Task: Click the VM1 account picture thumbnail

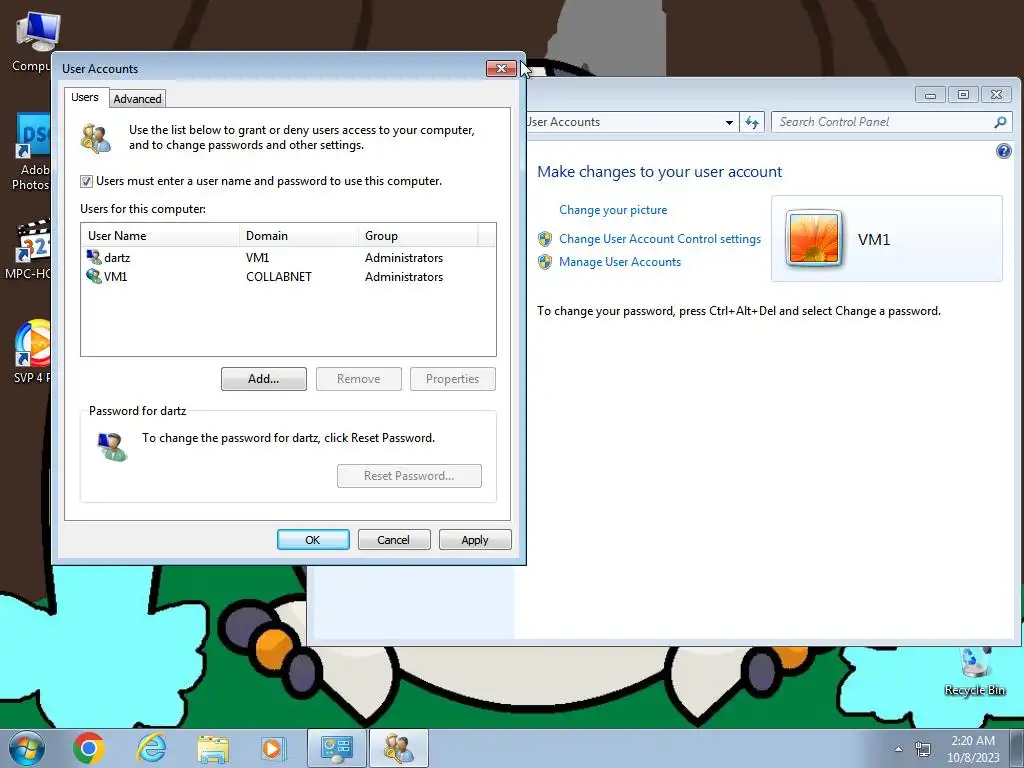Action: coord(813,238)
